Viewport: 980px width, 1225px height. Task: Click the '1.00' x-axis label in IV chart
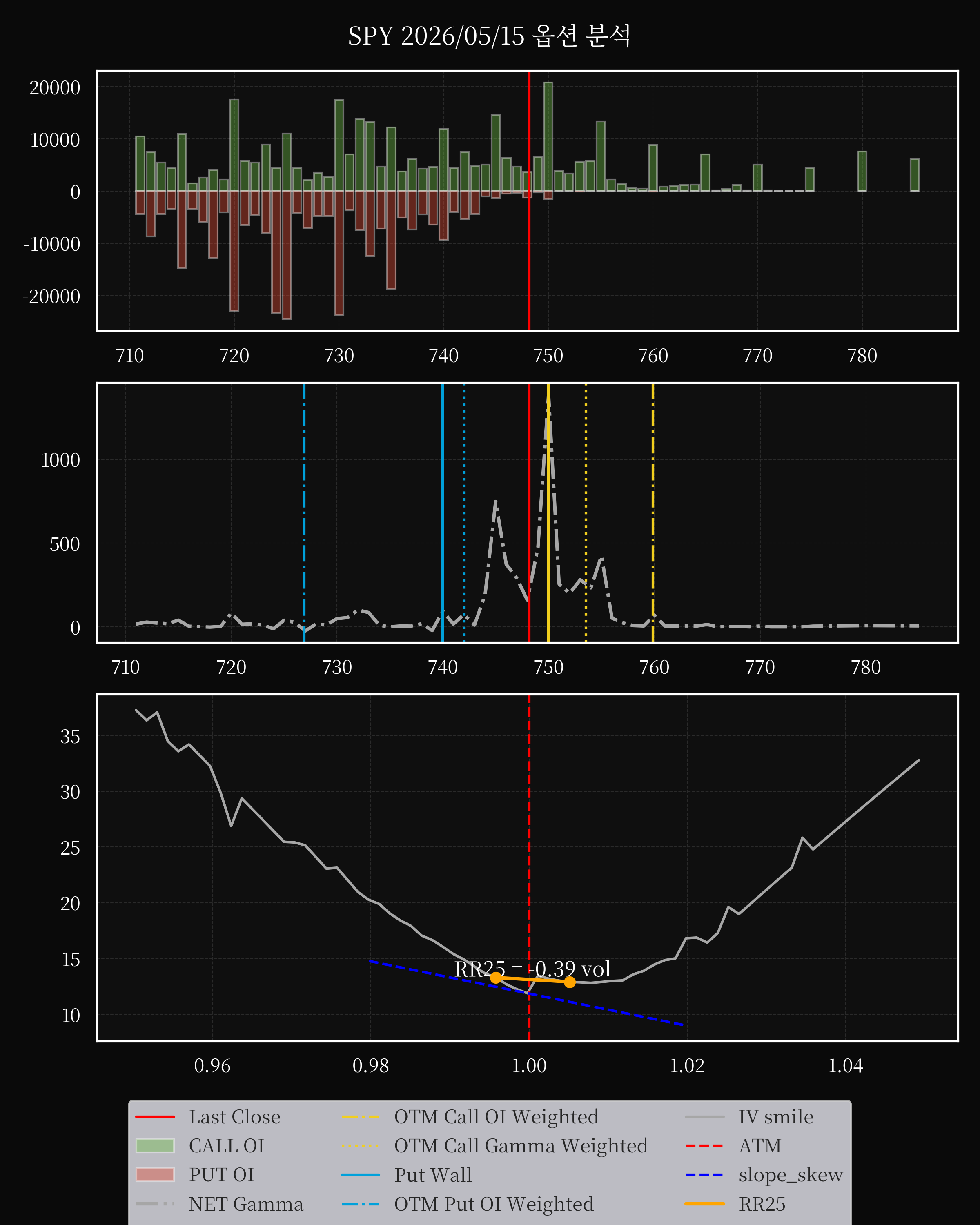(x=529, y=1065)
